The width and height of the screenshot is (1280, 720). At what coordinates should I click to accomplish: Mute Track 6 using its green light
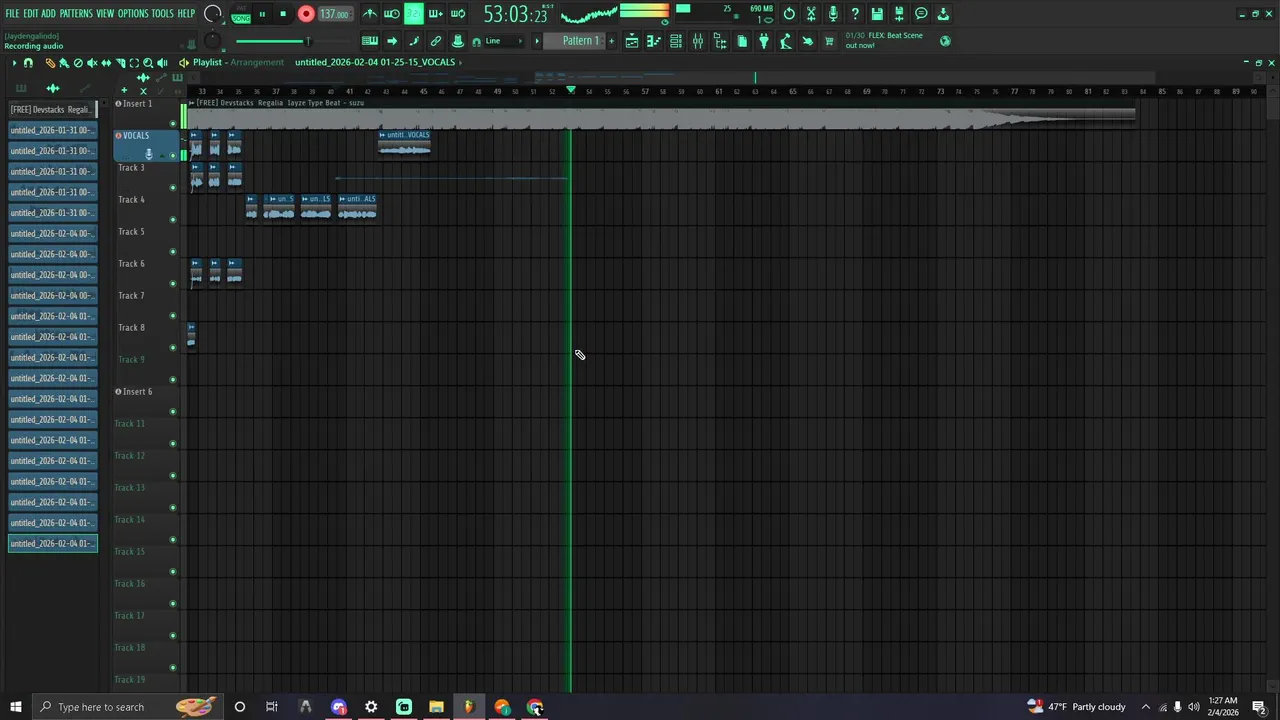(x=172, y=284)
